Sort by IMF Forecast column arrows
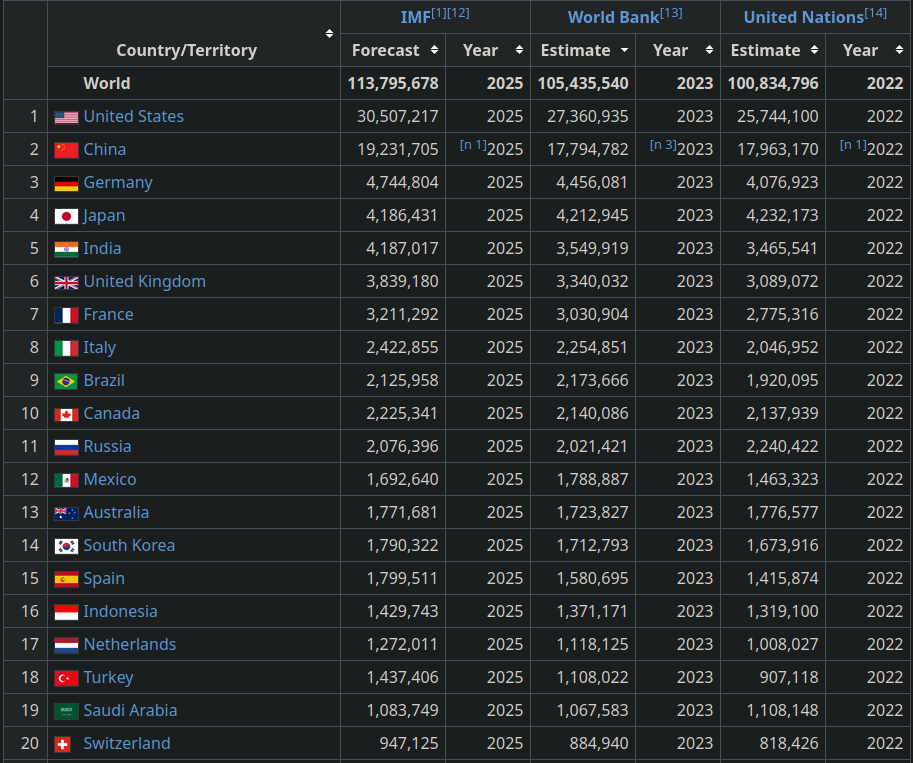 click(x=434, y=50)
